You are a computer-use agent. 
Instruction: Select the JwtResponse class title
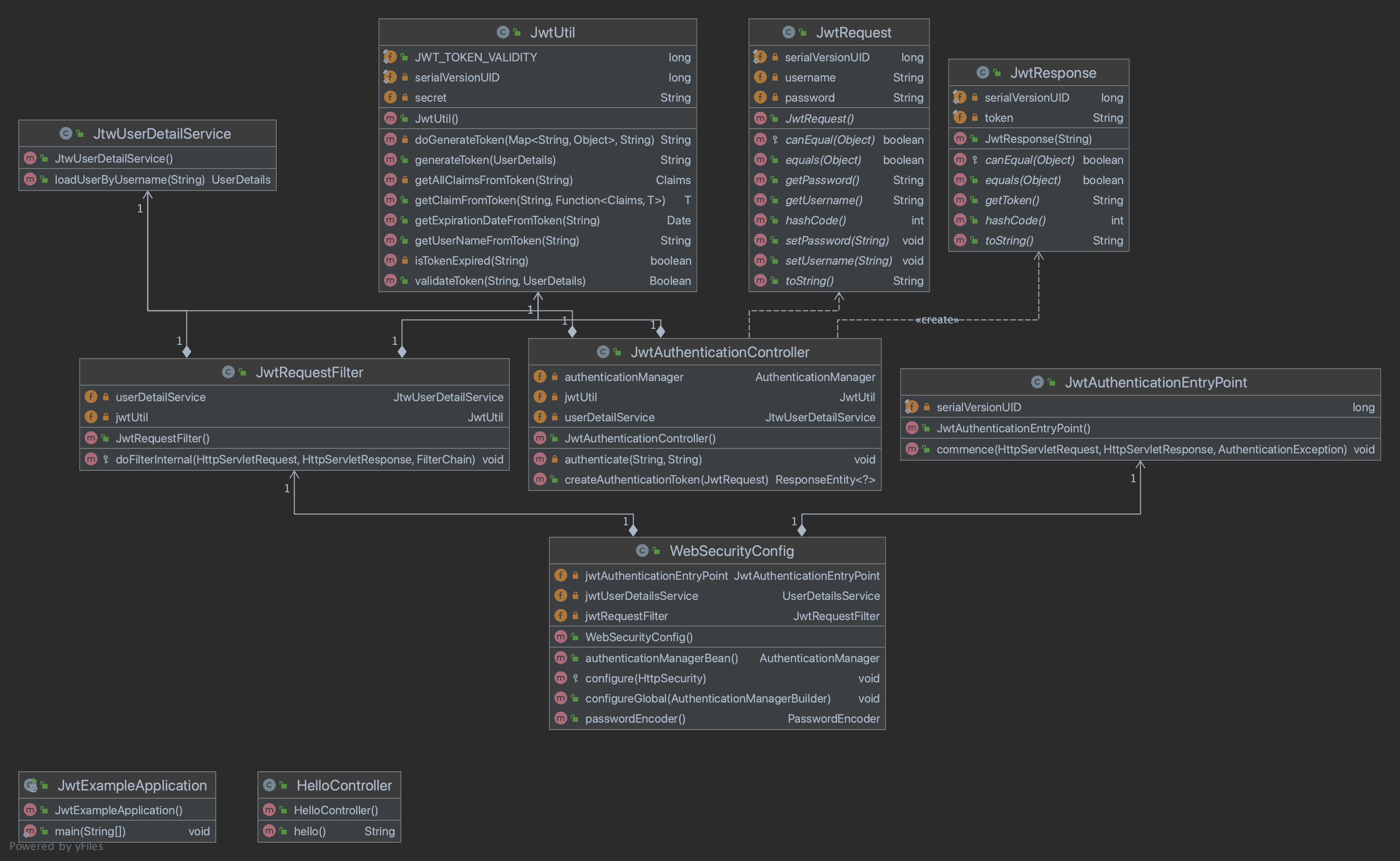tap(1053, 73)
